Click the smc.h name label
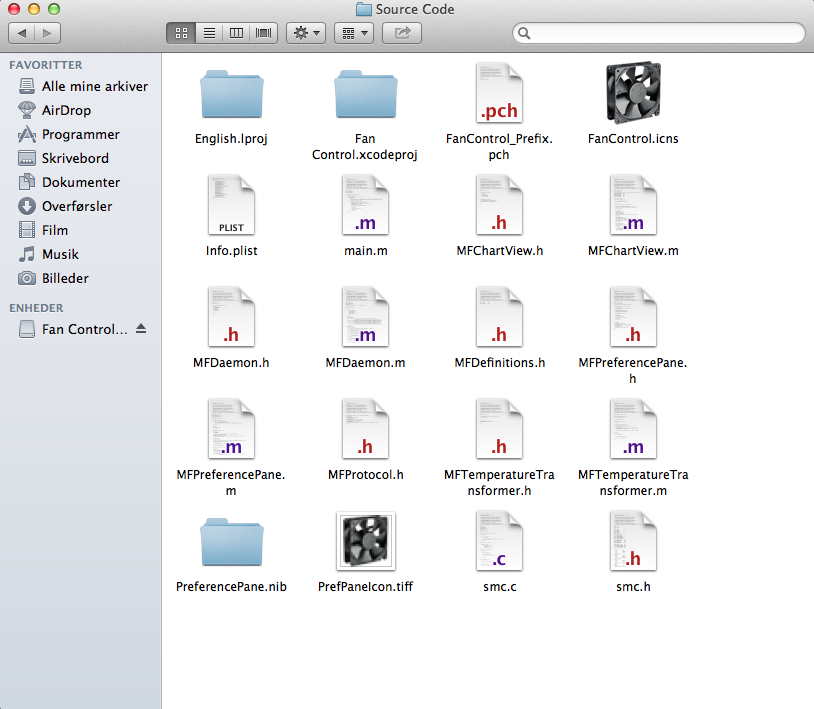 coord(633,587)
